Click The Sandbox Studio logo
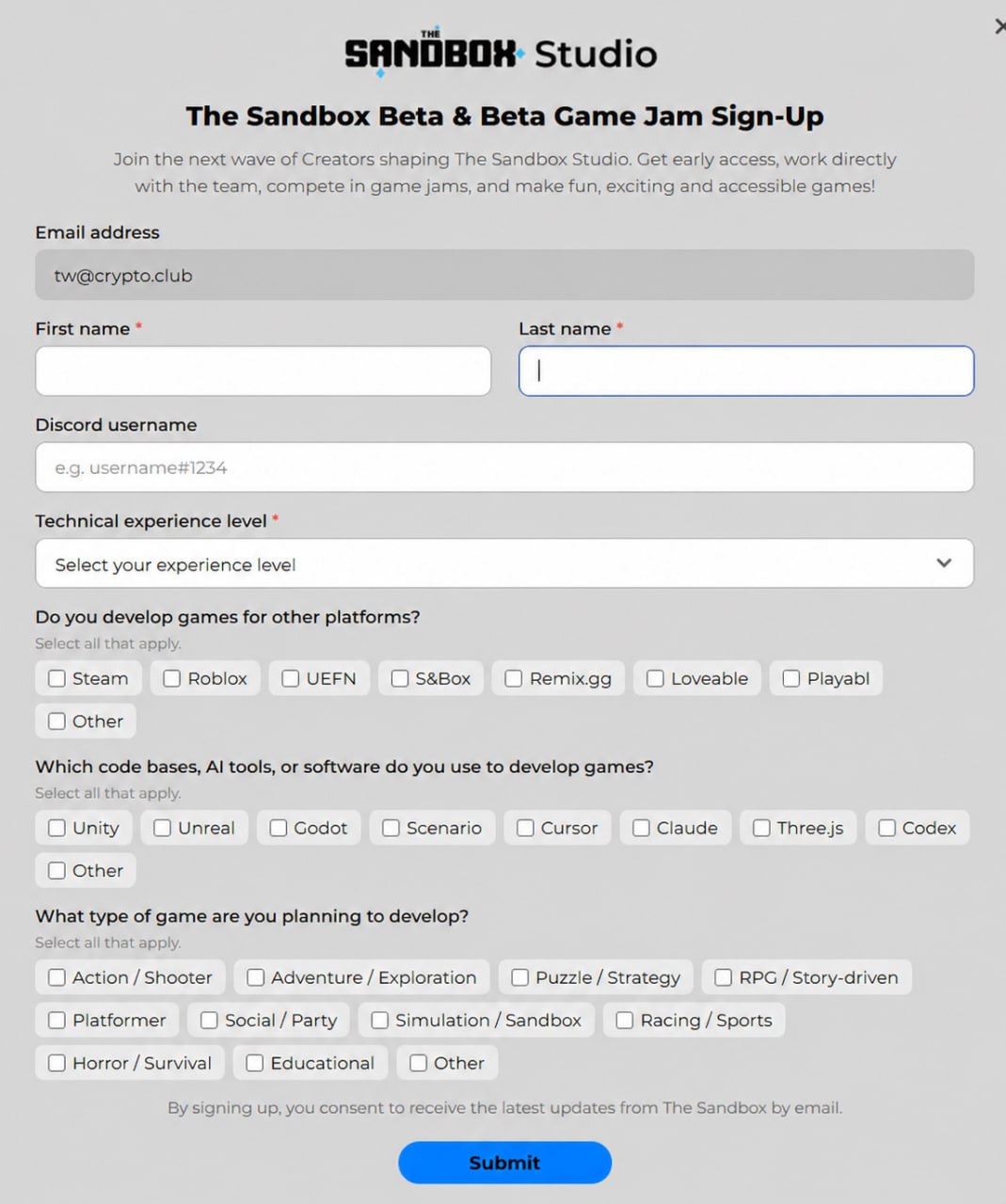The image size is (1006, 1204). coord(501,52)
